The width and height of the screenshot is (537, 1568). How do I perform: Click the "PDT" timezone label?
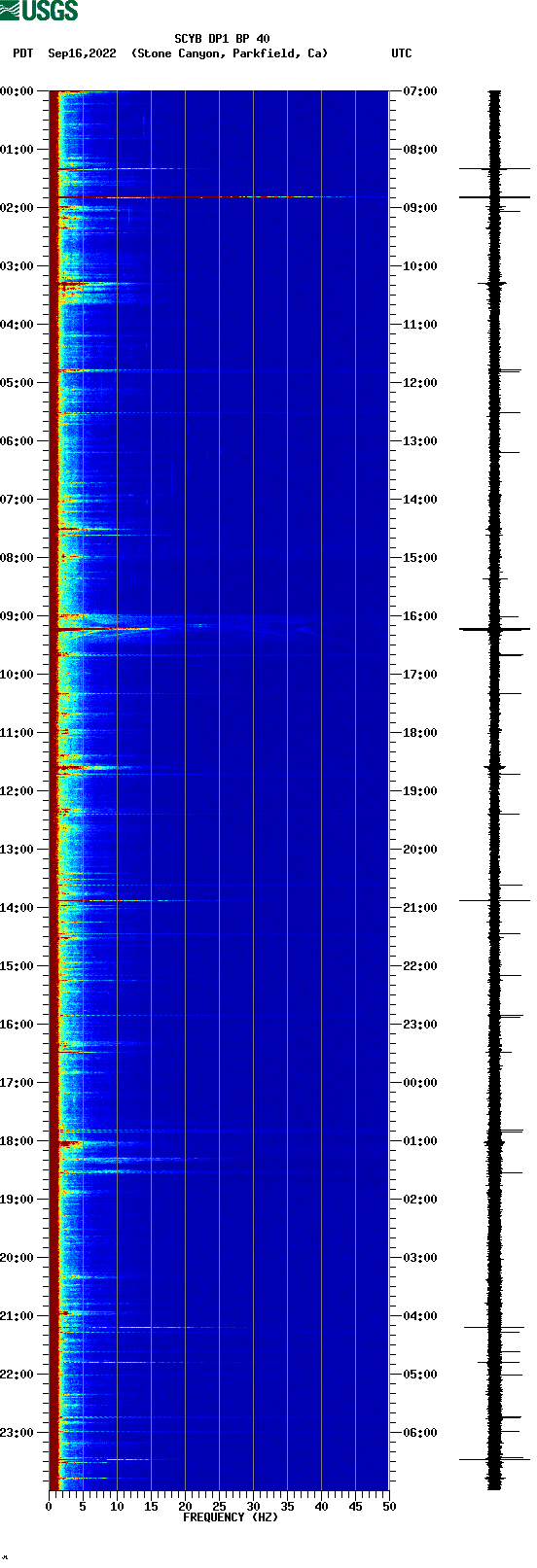tap(22, 53)
